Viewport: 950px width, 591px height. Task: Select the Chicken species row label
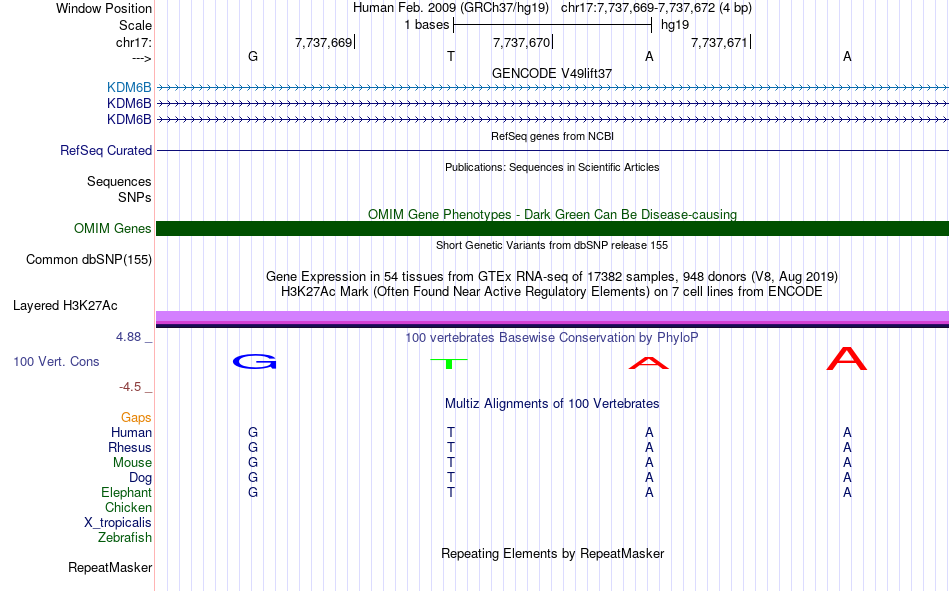point(128,507)
